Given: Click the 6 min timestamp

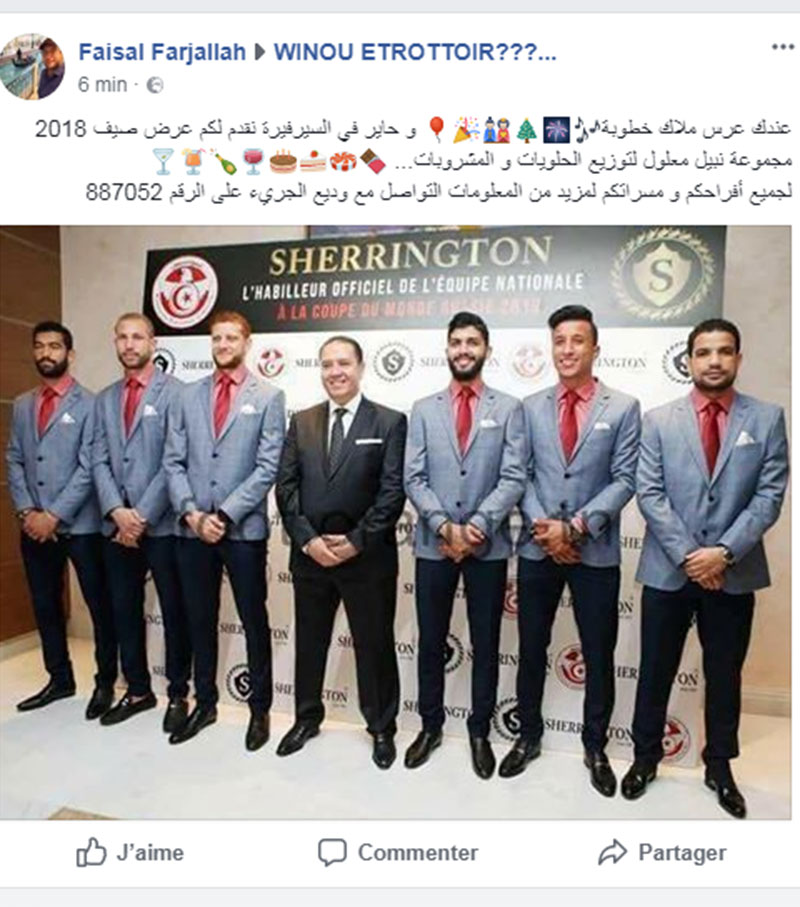Looking at the screenshot, I should 102,85.
